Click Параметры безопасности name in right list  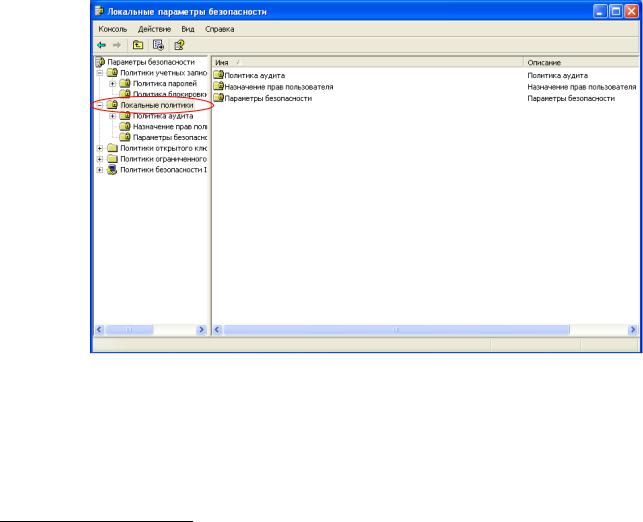pyautogui.click(x=268, y=98)
